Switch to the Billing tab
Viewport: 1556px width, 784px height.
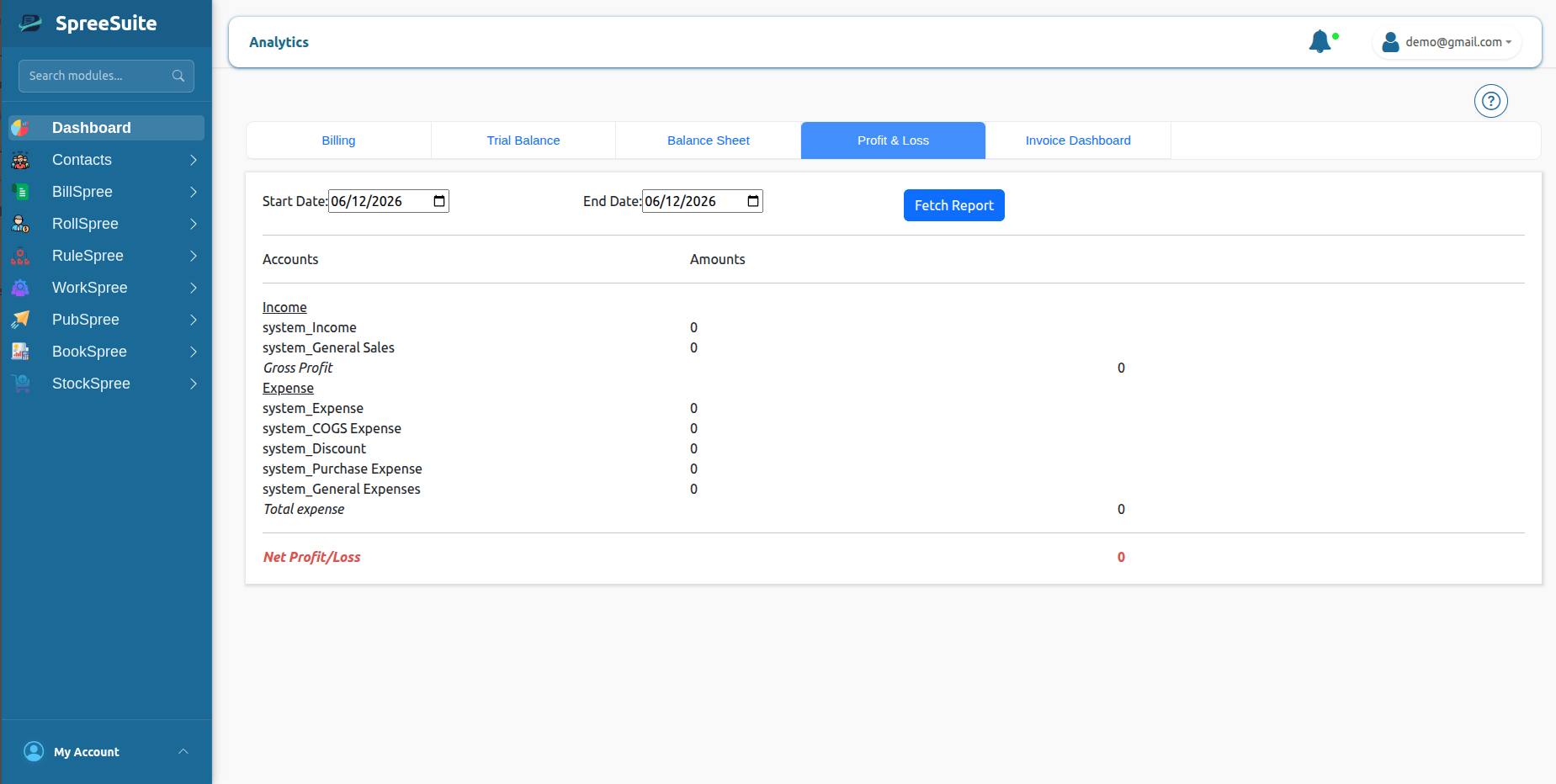point(338,140)
